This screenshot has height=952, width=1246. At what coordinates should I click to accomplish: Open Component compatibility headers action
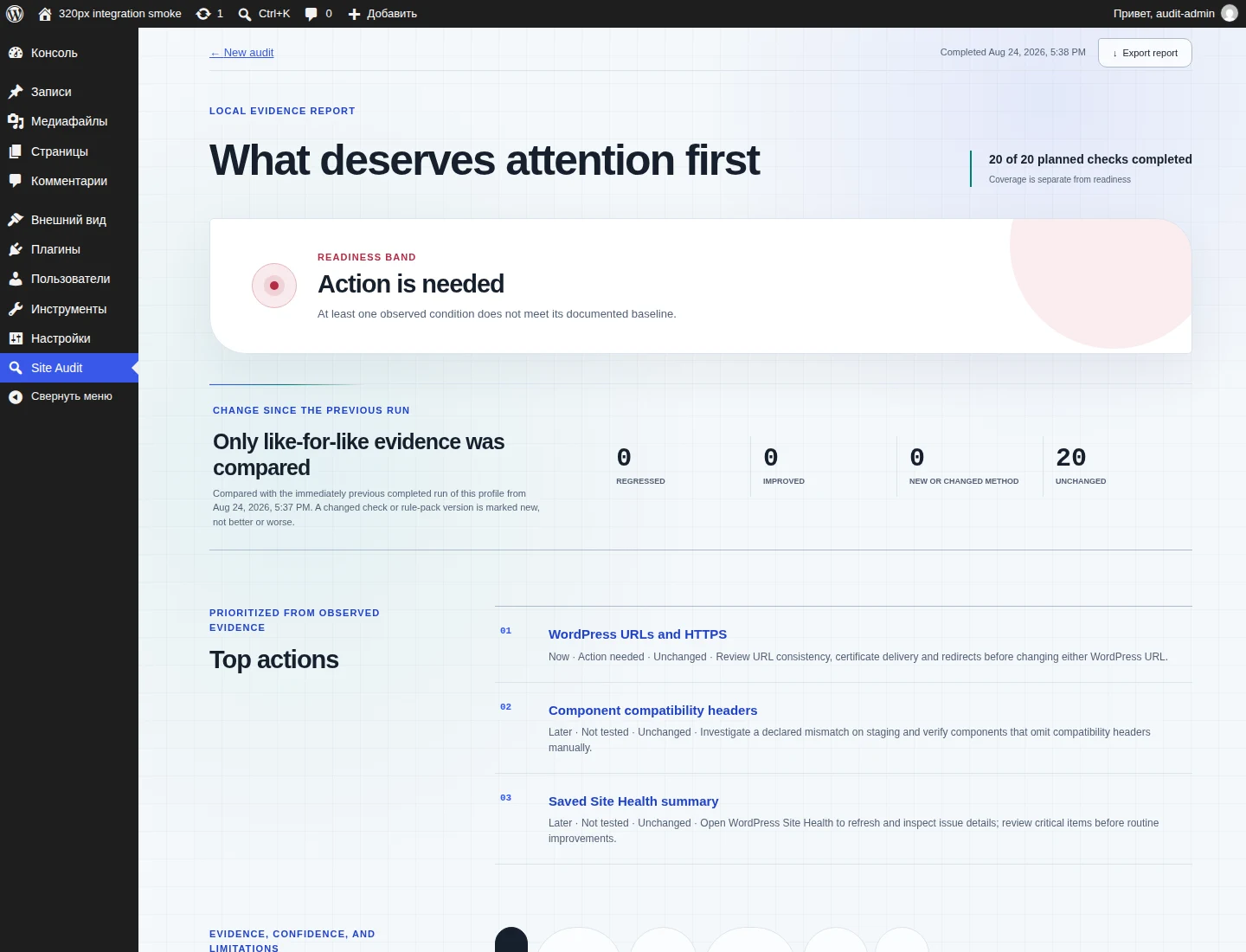click(x=652, y=711)
